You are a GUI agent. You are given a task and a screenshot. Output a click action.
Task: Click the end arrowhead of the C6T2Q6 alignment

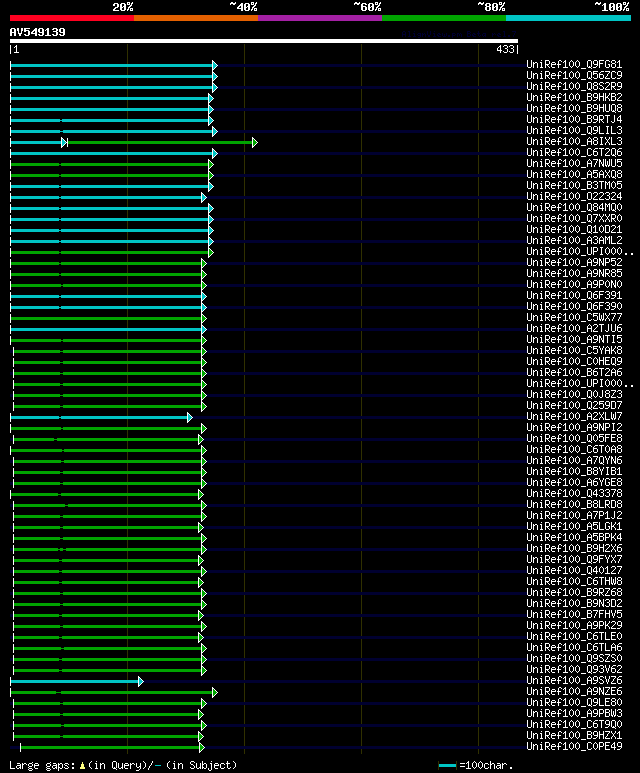(215, 153)
